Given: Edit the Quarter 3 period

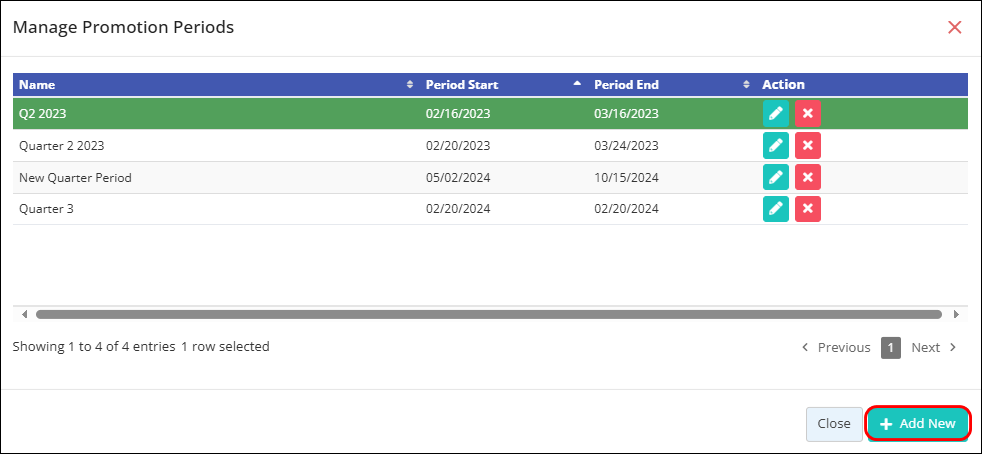Looking at the screenshot, I should [775, 209].
